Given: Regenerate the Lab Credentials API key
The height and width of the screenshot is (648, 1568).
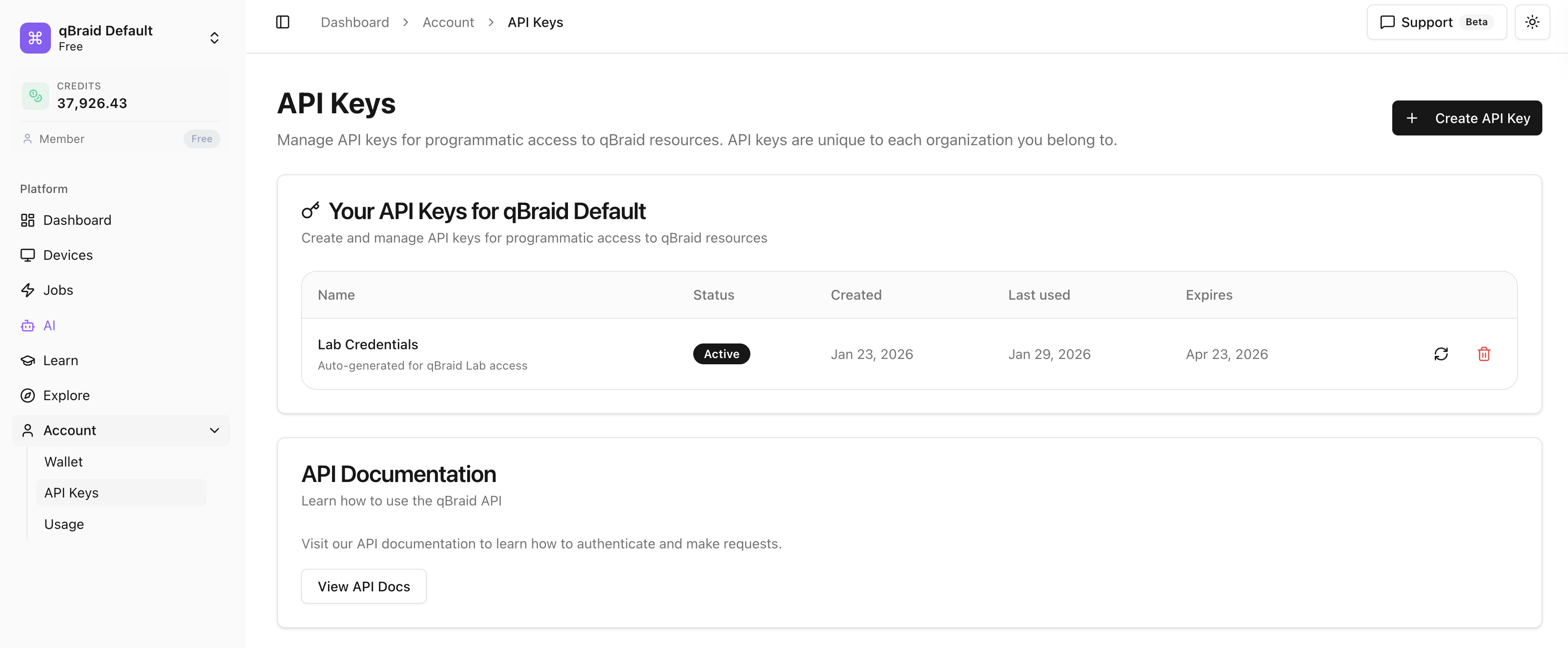Looking at the screenshot, I should click(x=1441, y=354).
